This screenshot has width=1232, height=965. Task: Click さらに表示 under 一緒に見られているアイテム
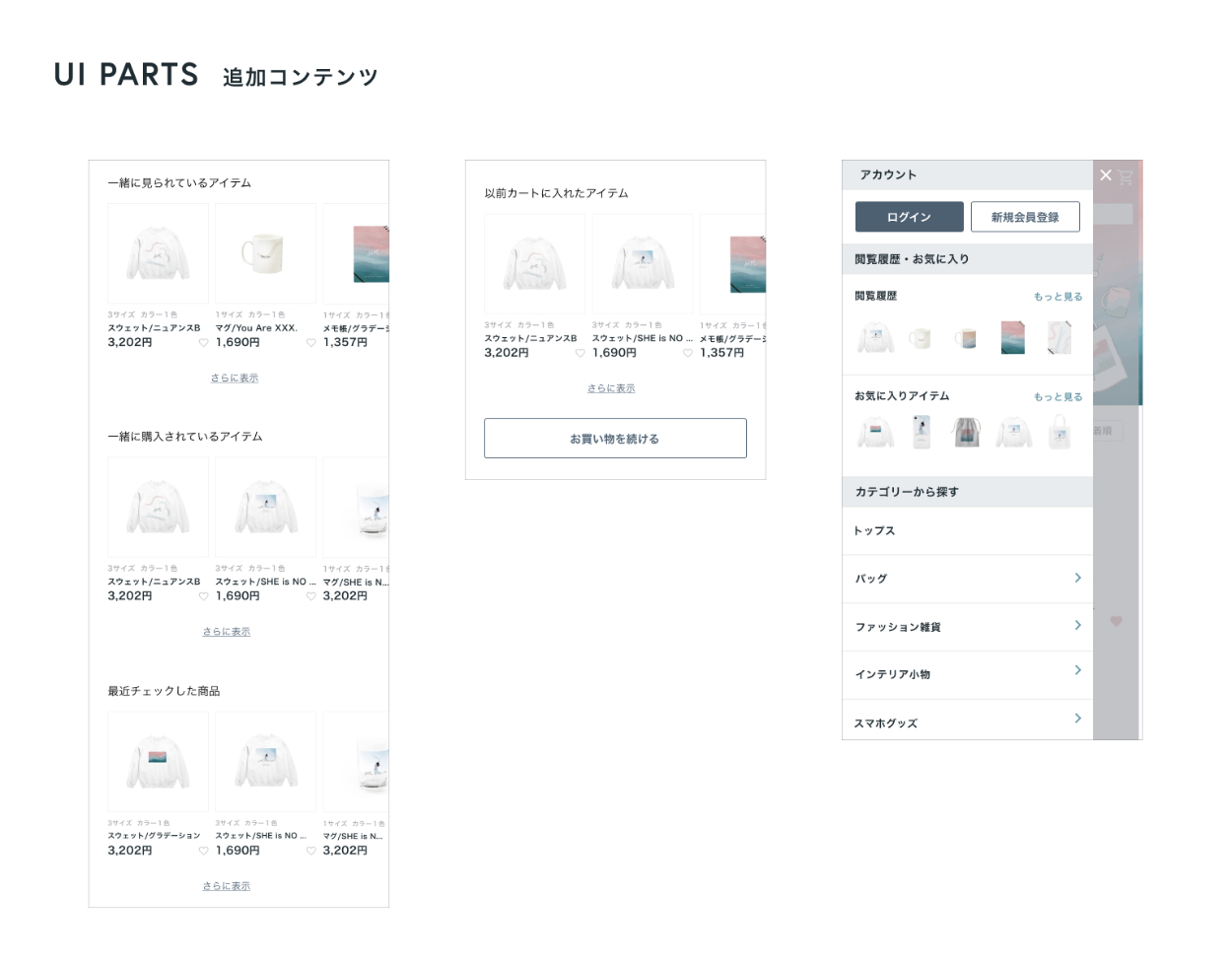pyautogui.click(x=235, y=379)
